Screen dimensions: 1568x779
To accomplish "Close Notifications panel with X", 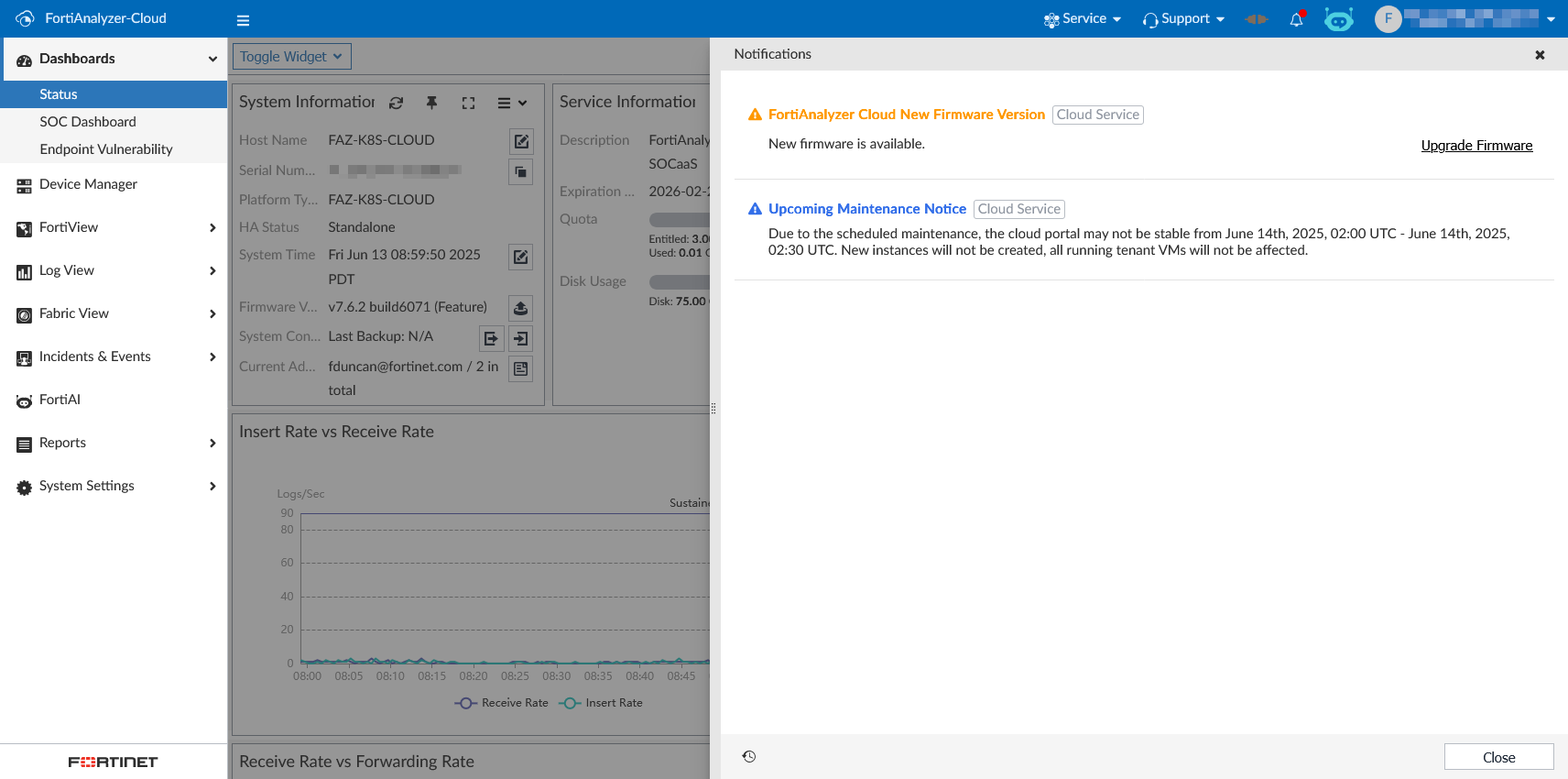I will [1540, 55].
